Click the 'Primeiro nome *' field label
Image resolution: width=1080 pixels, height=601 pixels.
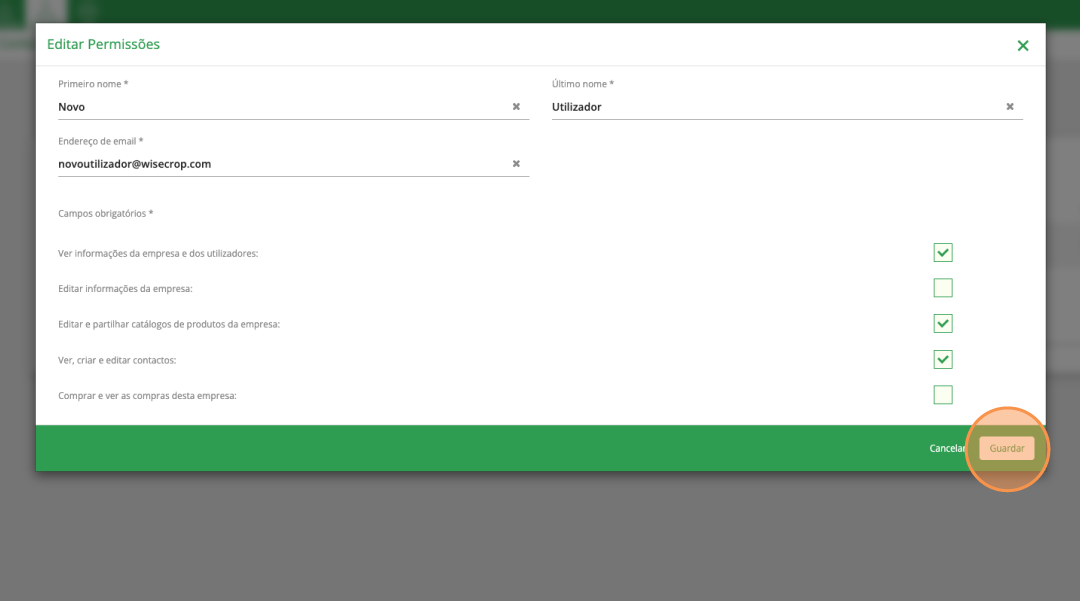click(x=93, y=84)
